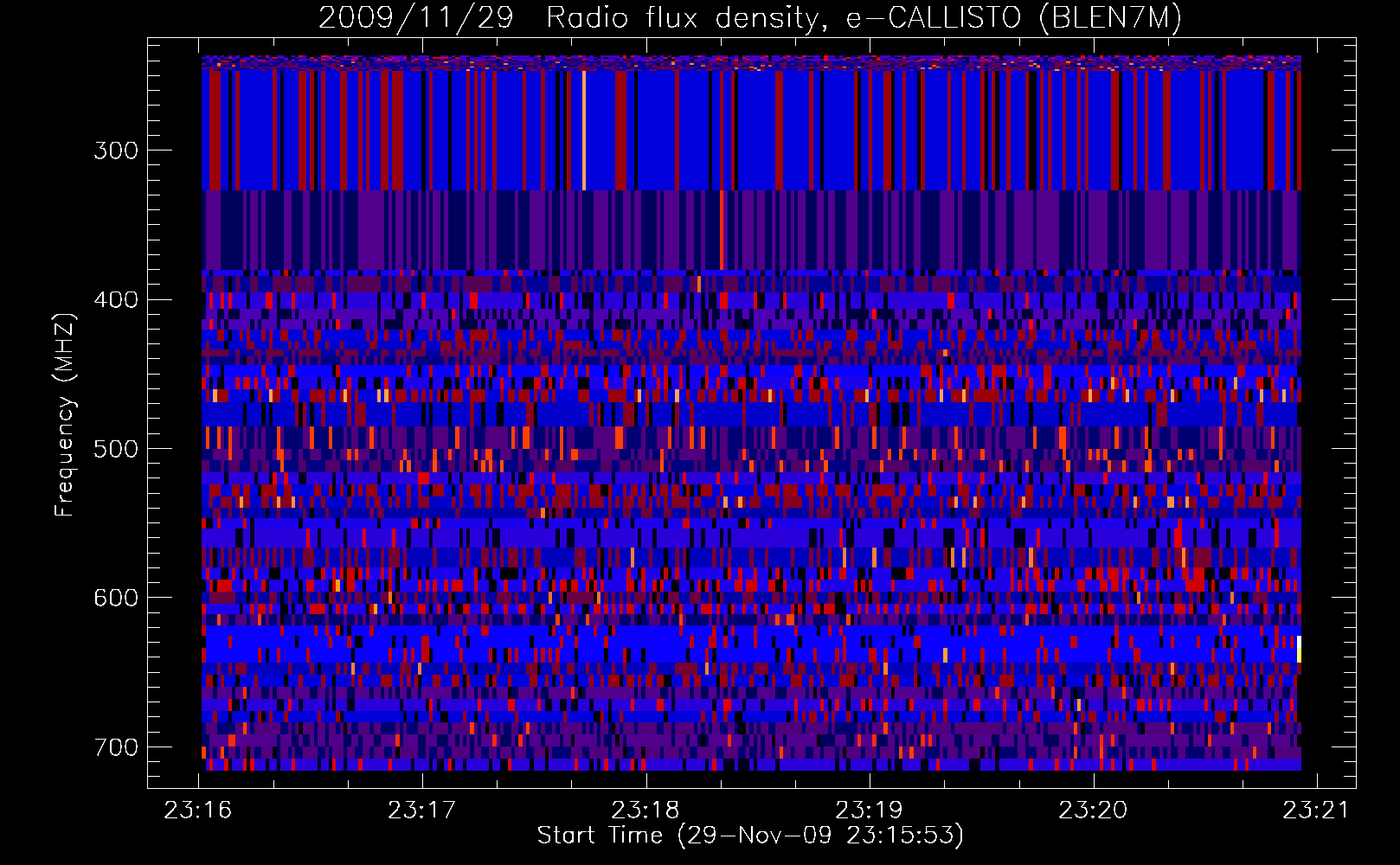This screenshot has height=865, width=1400.
Task: Click the 23:17 time tick label
Action: pos(421,810)
